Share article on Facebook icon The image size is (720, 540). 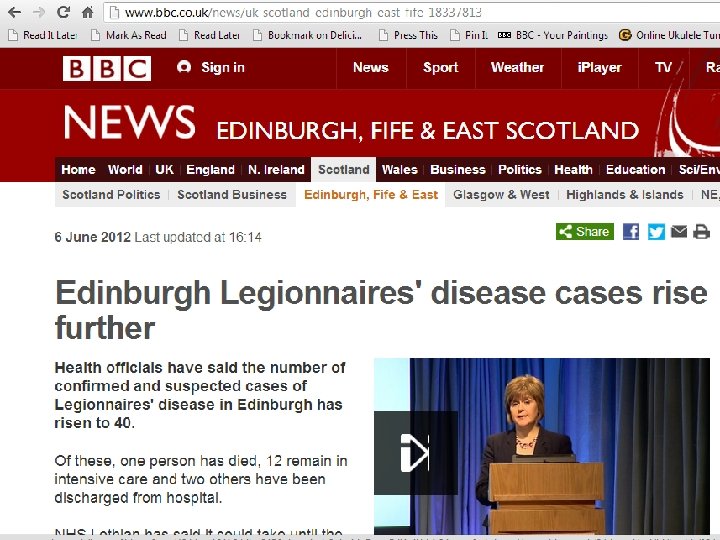coord(631,231)
